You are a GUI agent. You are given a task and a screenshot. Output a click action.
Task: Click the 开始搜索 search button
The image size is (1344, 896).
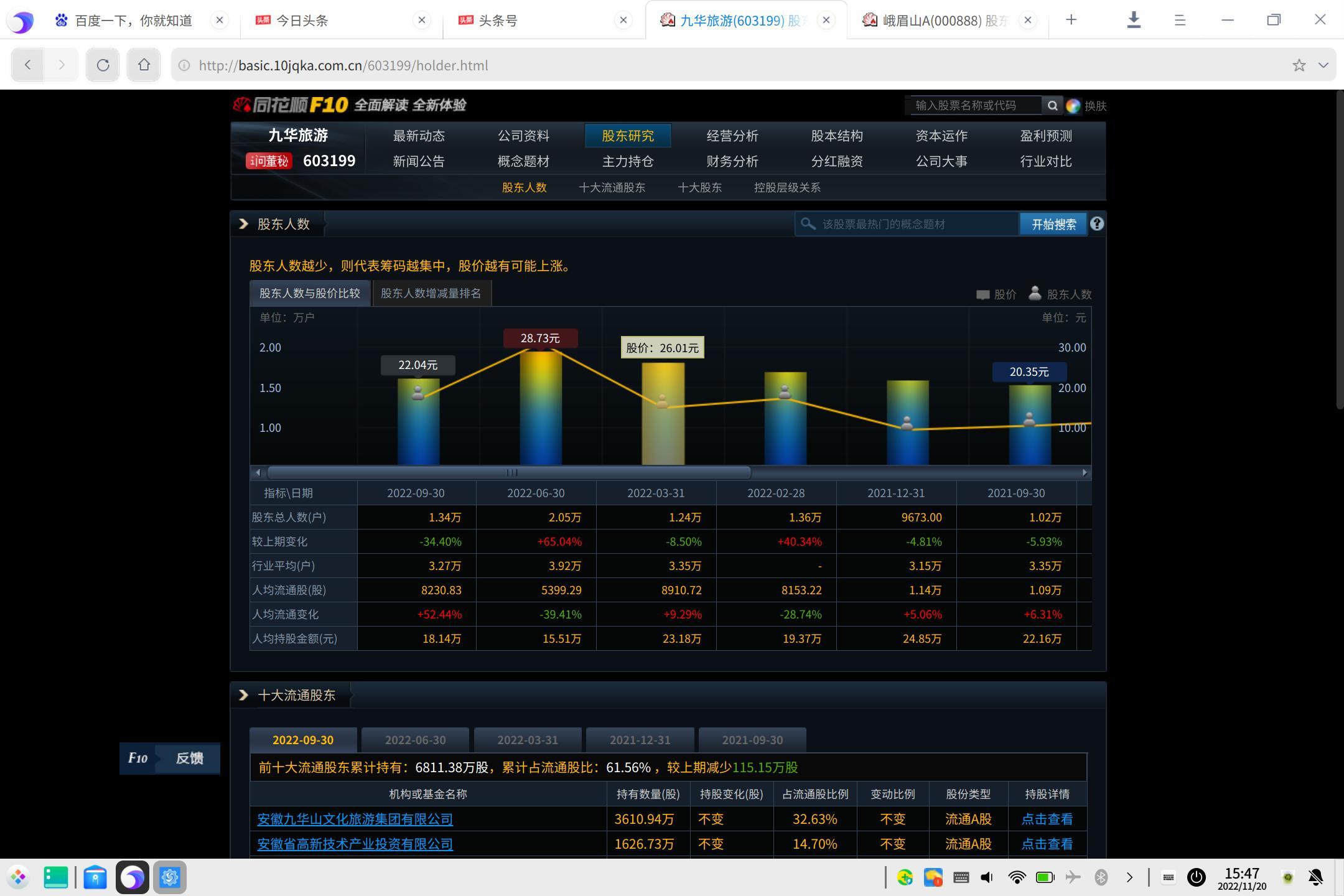coord(1053,224)
